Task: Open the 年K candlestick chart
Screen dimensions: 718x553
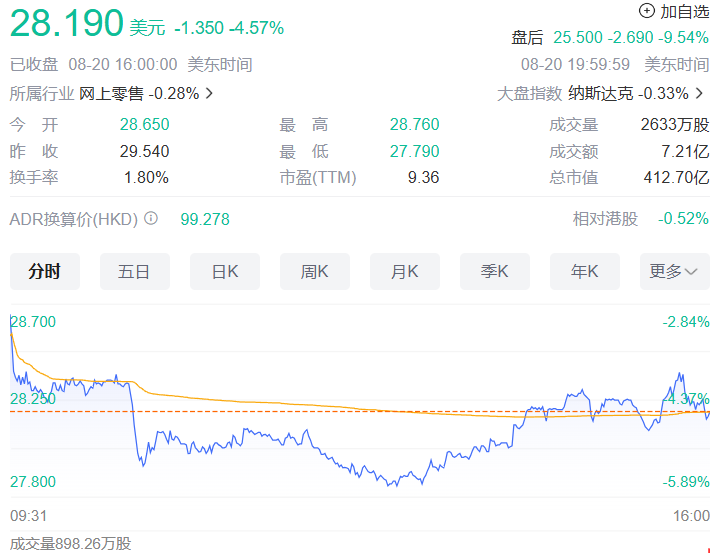Action: pyautogui.click(x=584, y=271)
